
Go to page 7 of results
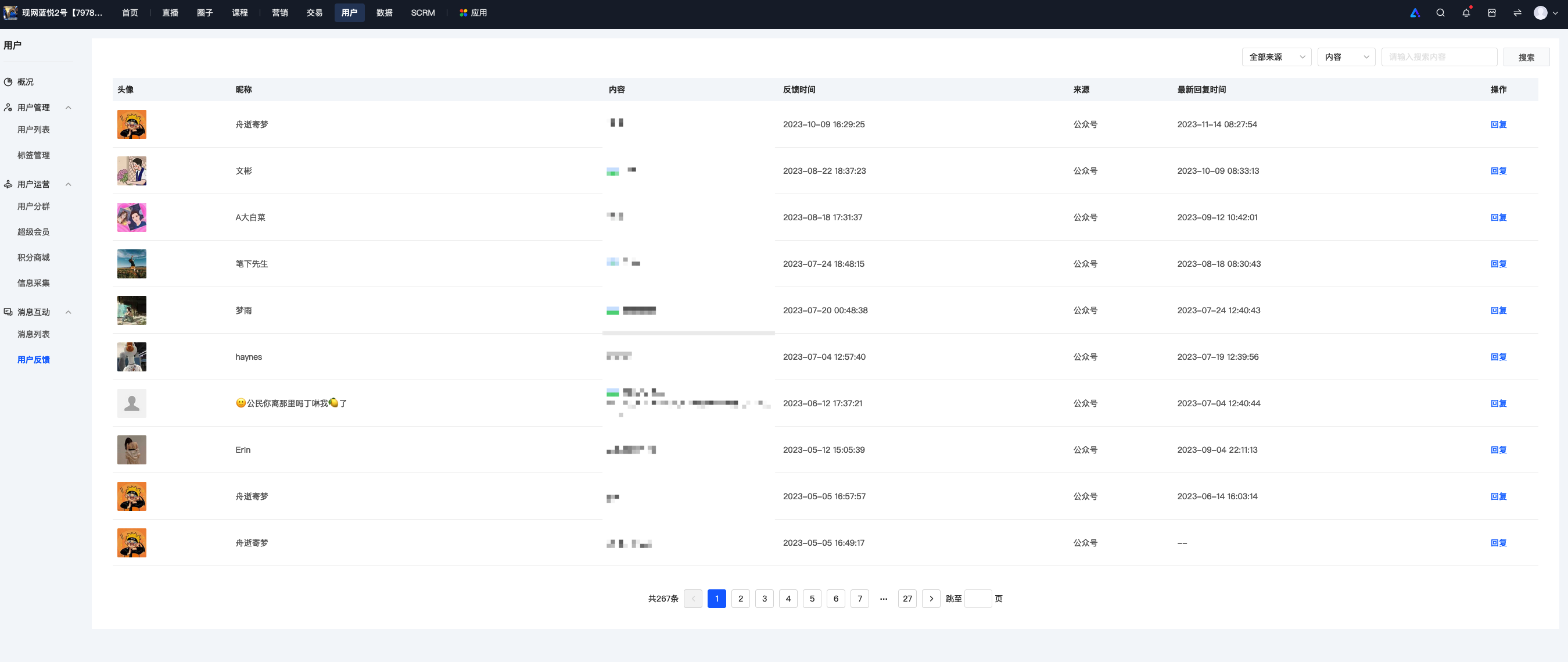click(x=859, y=599)
